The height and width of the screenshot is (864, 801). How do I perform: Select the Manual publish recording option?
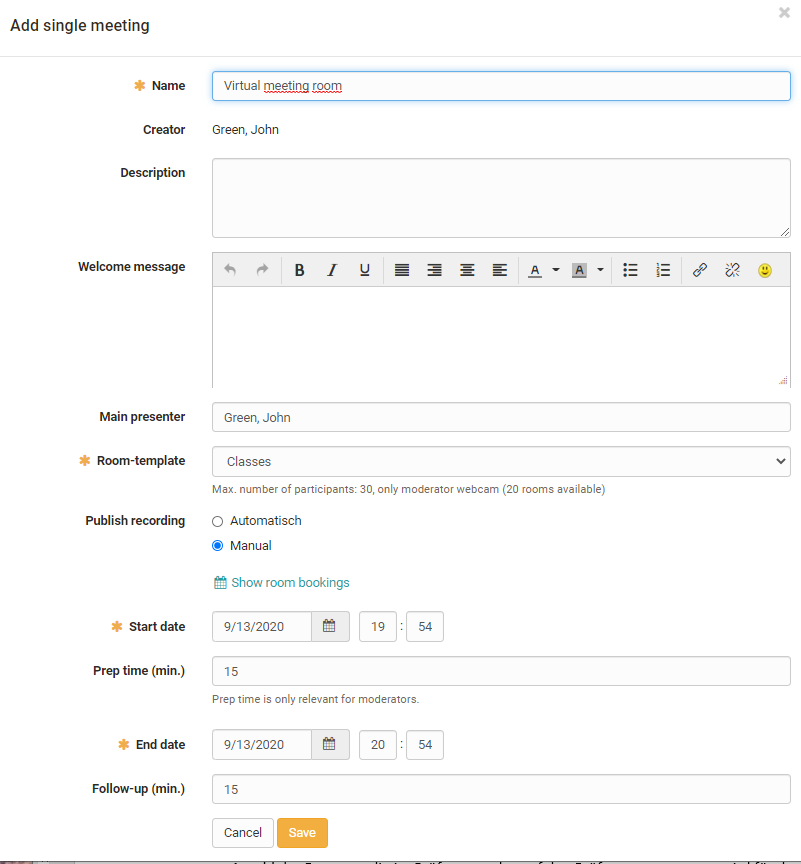(x=218, y=546)
